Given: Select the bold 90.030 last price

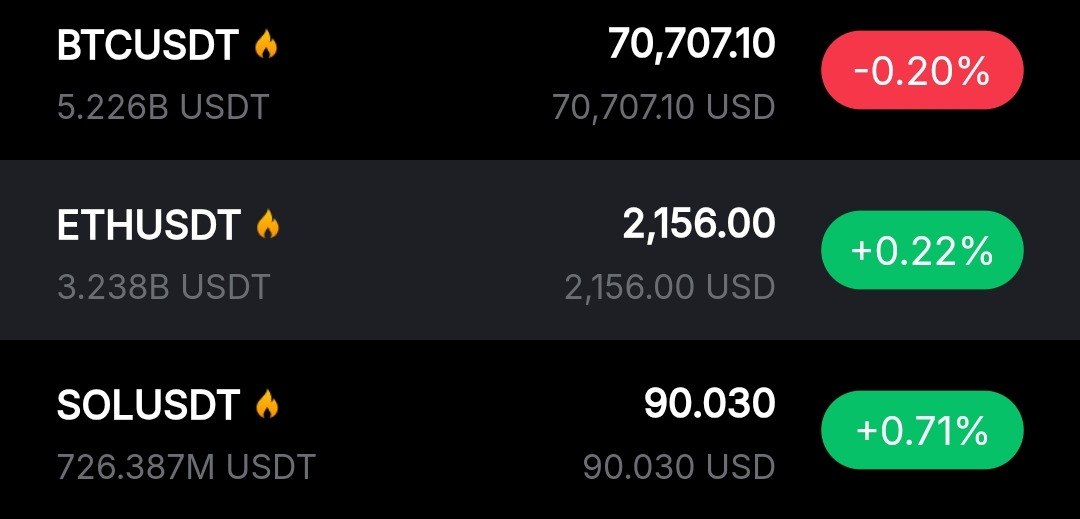Looking at the screenshot, I should (709, 404).
